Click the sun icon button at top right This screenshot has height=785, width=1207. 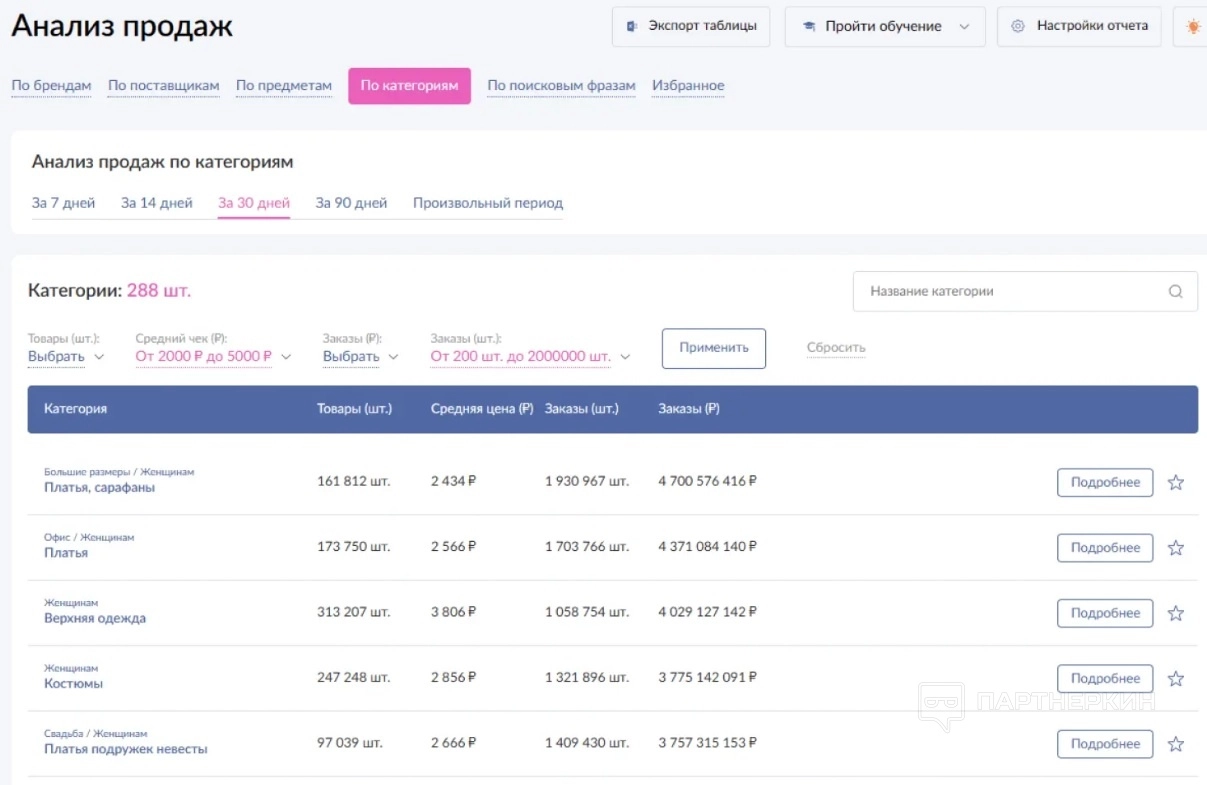pos(1192,27)
